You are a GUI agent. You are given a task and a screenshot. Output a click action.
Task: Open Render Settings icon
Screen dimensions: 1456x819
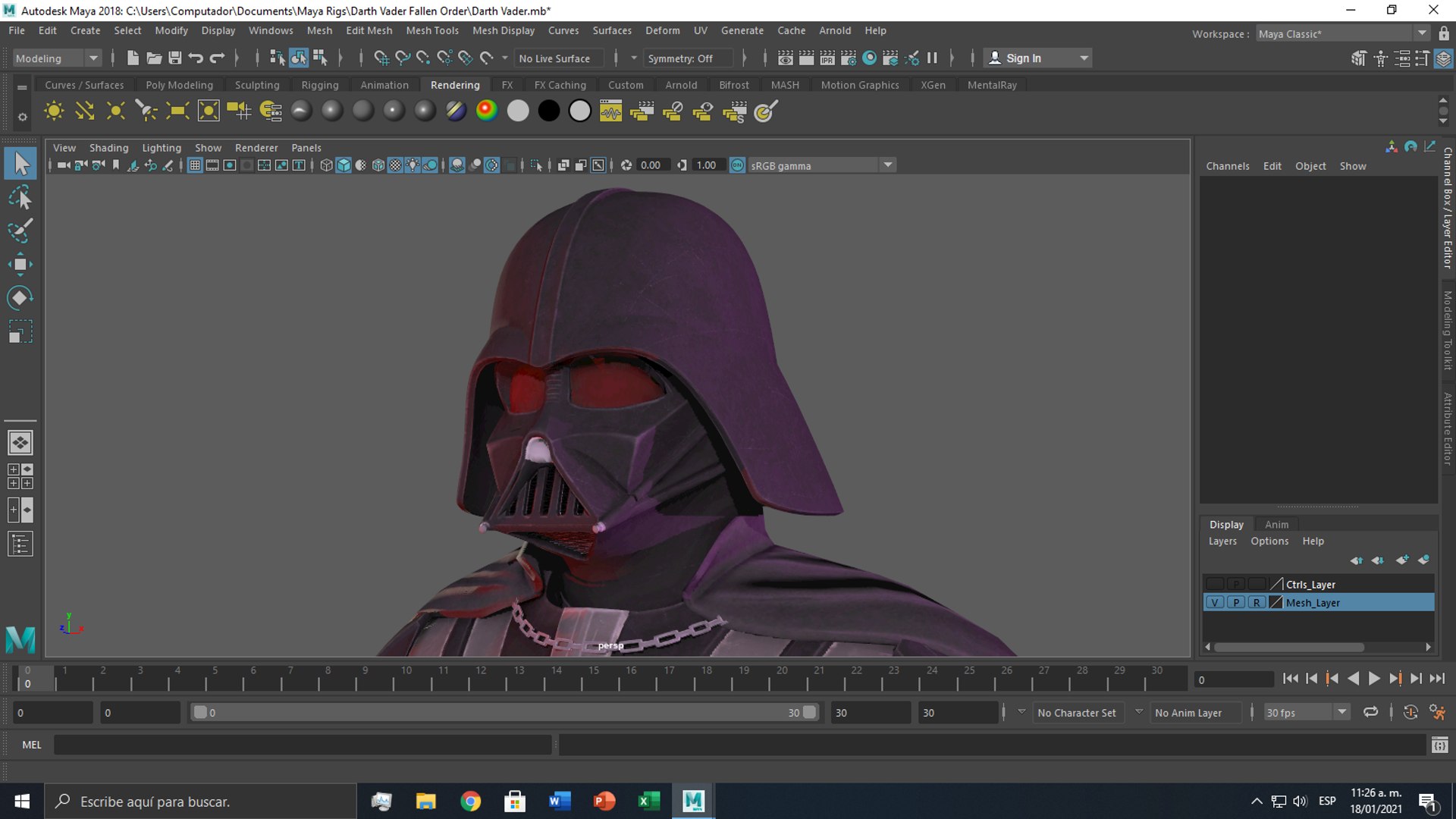coord(849,58)
